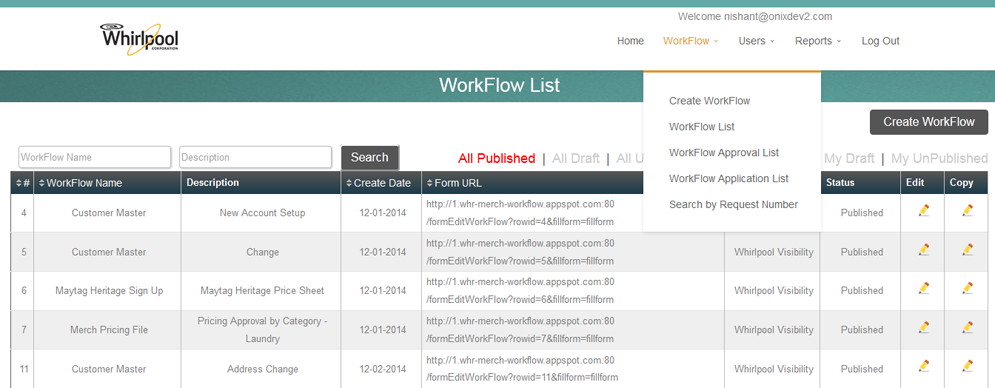
Task: Filter by All Draft workflows
Action: coord(576,158)
